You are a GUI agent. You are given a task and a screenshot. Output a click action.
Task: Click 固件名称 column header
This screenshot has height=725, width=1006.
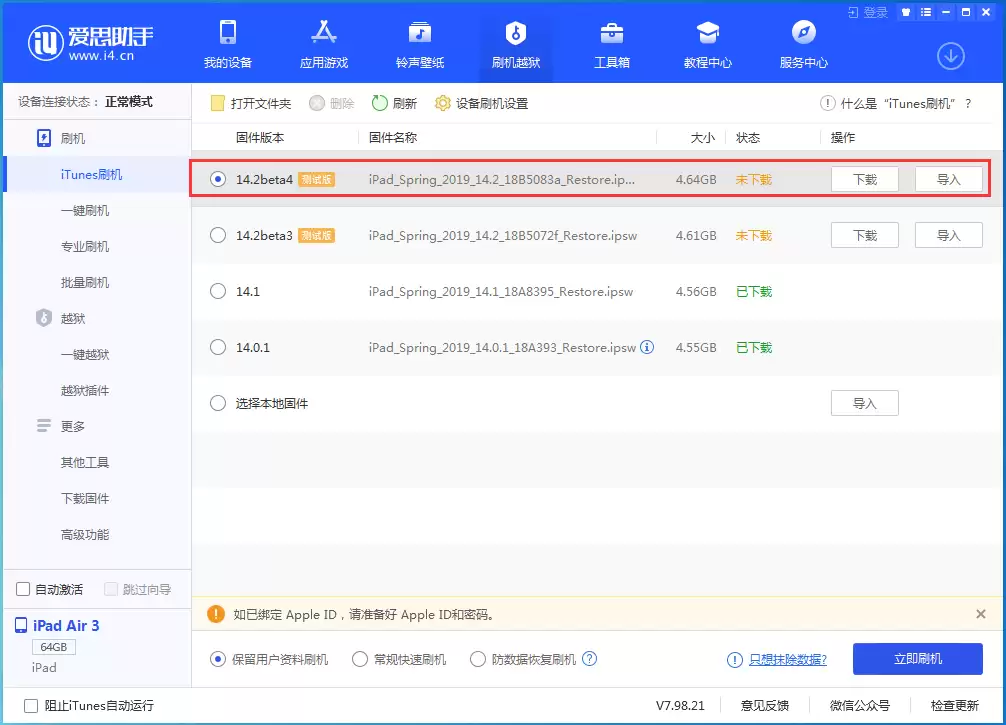tap(393, 137)
